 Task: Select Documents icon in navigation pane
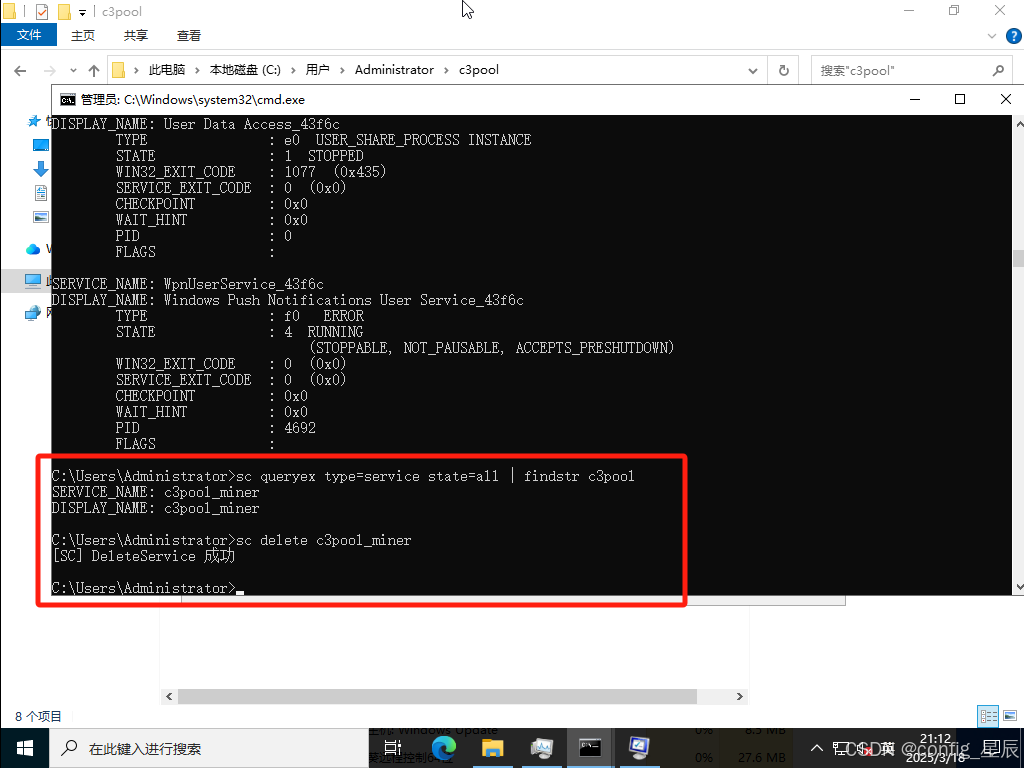(x=40, y=193)
